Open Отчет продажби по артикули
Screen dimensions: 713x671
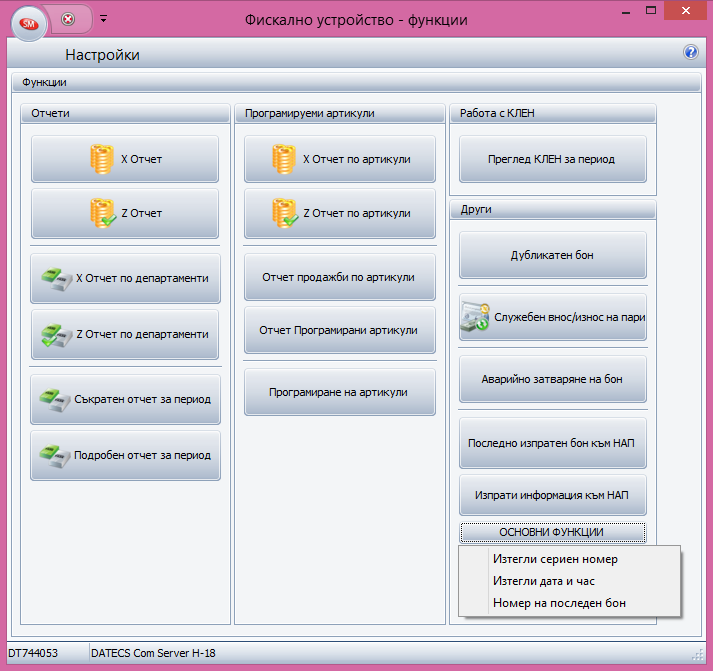point(340,277)
